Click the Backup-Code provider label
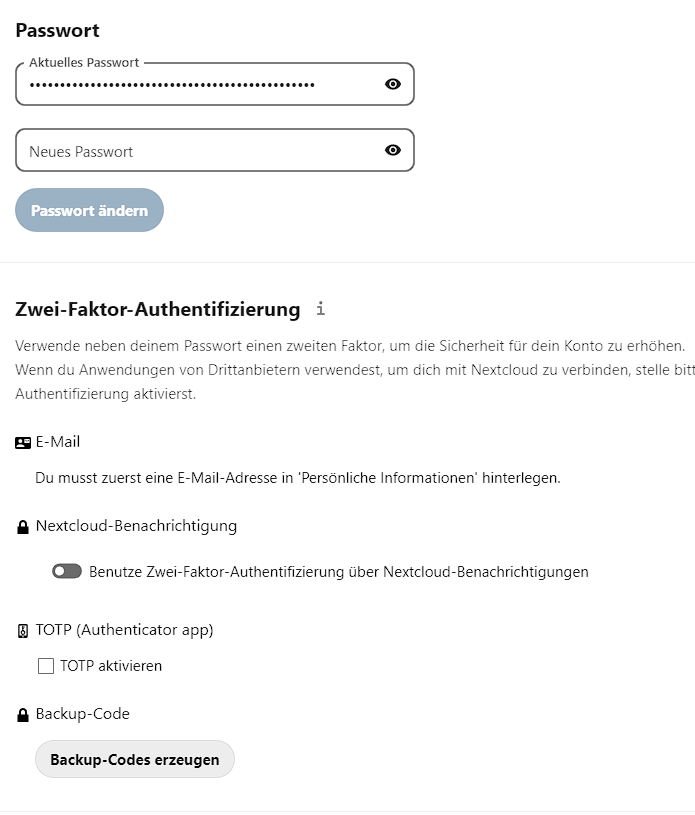The image size is (695, 815). click(83, 714)
